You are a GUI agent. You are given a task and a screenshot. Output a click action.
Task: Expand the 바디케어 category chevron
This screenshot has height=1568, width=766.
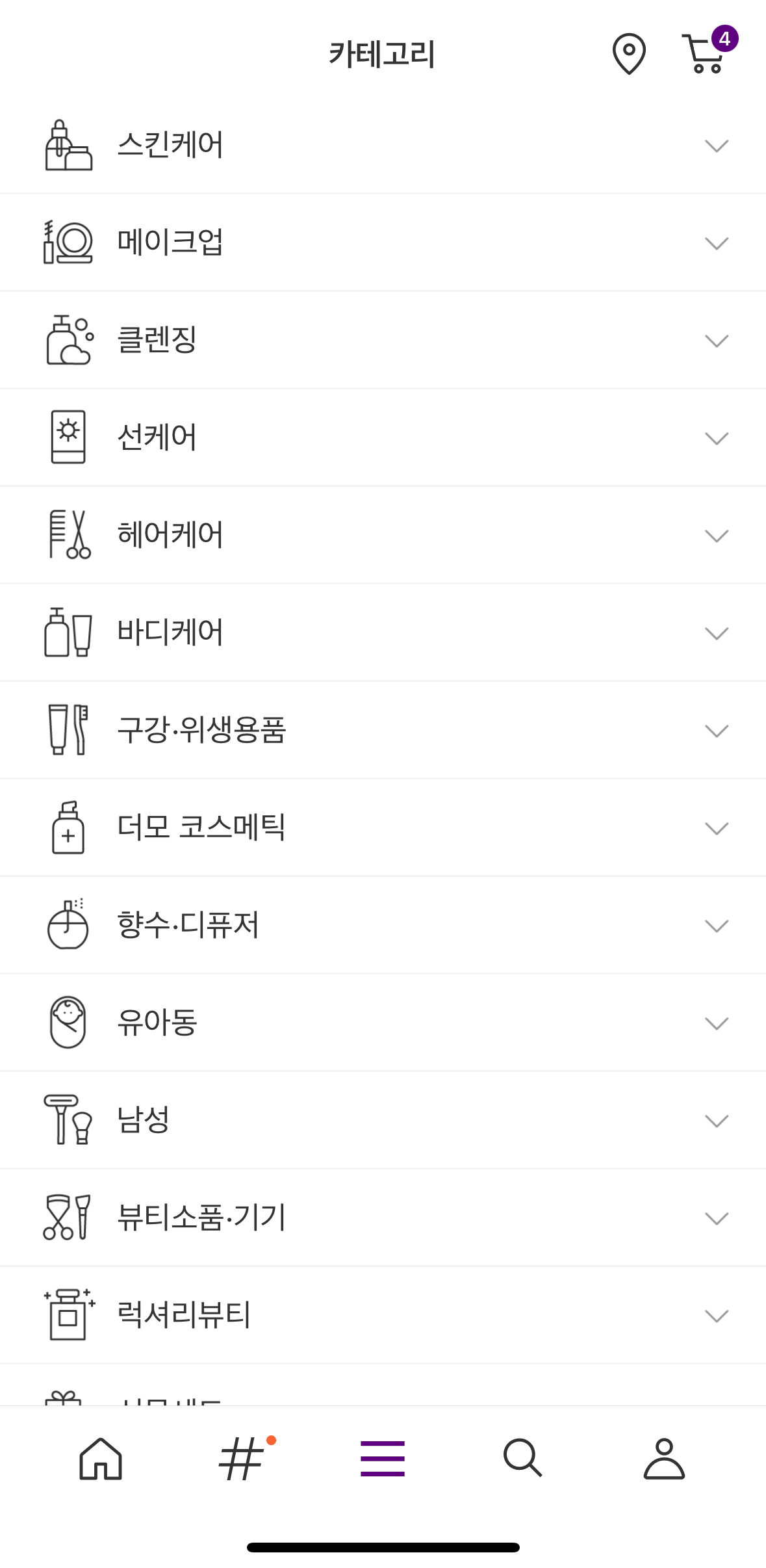[x=716, y=633]
